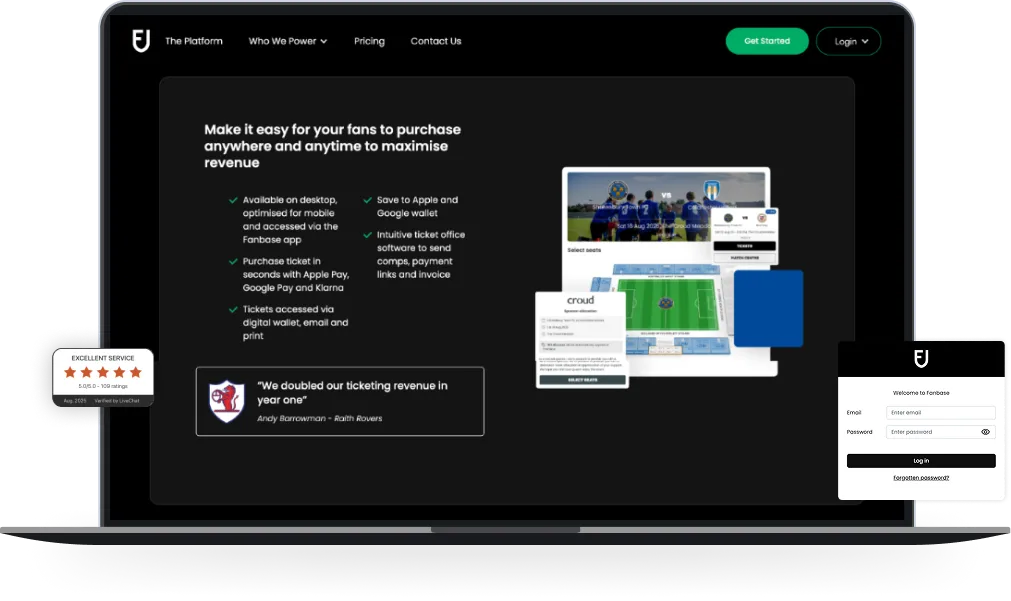Focus the Enter email input field
The height and width of the screenshot is (601, 1011).
click(940, 412)
